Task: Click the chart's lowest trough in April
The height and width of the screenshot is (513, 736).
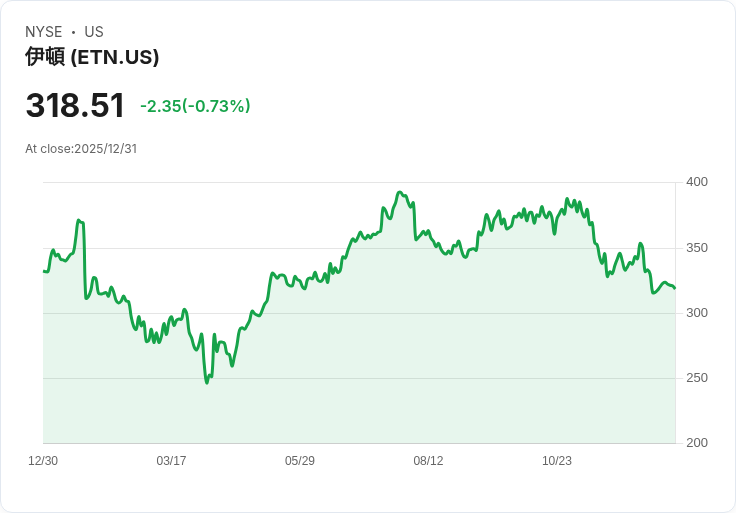Action: [207, 383]
